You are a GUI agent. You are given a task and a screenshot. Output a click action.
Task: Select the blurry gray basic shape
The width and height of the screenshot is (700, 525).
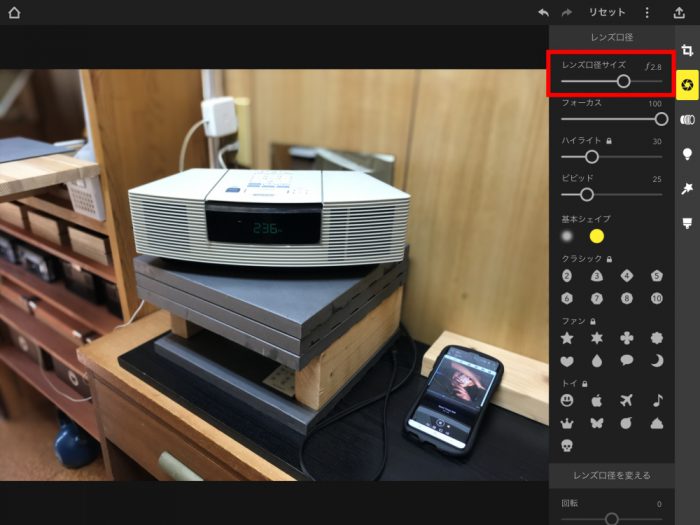(x=567, y=236)
